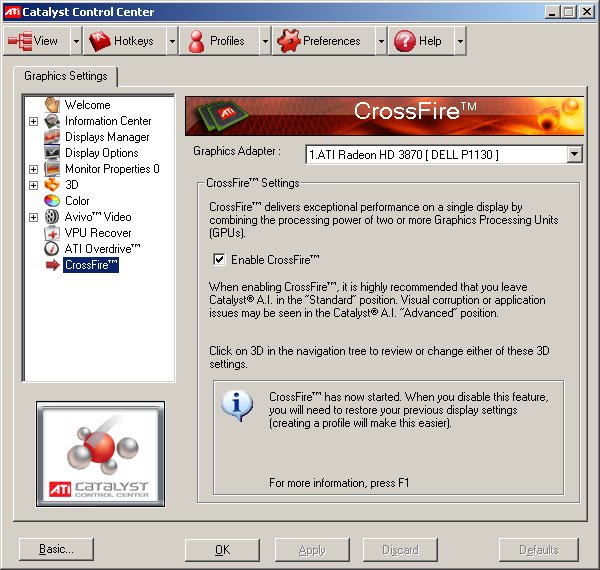Open the Profiles dropdown arrow
This screenshot has width=600, height=570.
(x=265, y=41)
